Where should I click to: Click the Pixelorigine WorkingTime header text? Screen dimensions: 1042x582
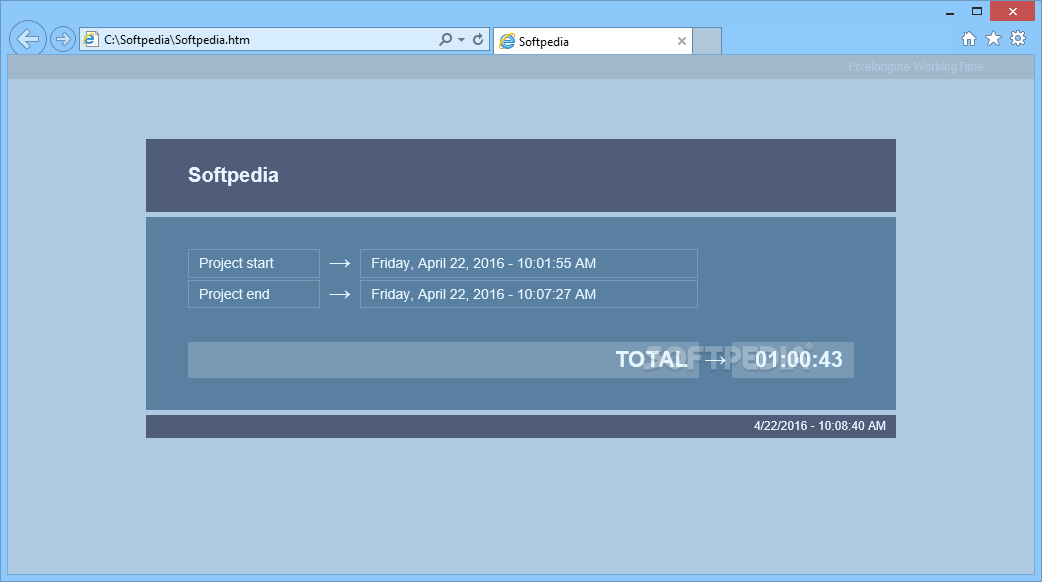[916, 66]
